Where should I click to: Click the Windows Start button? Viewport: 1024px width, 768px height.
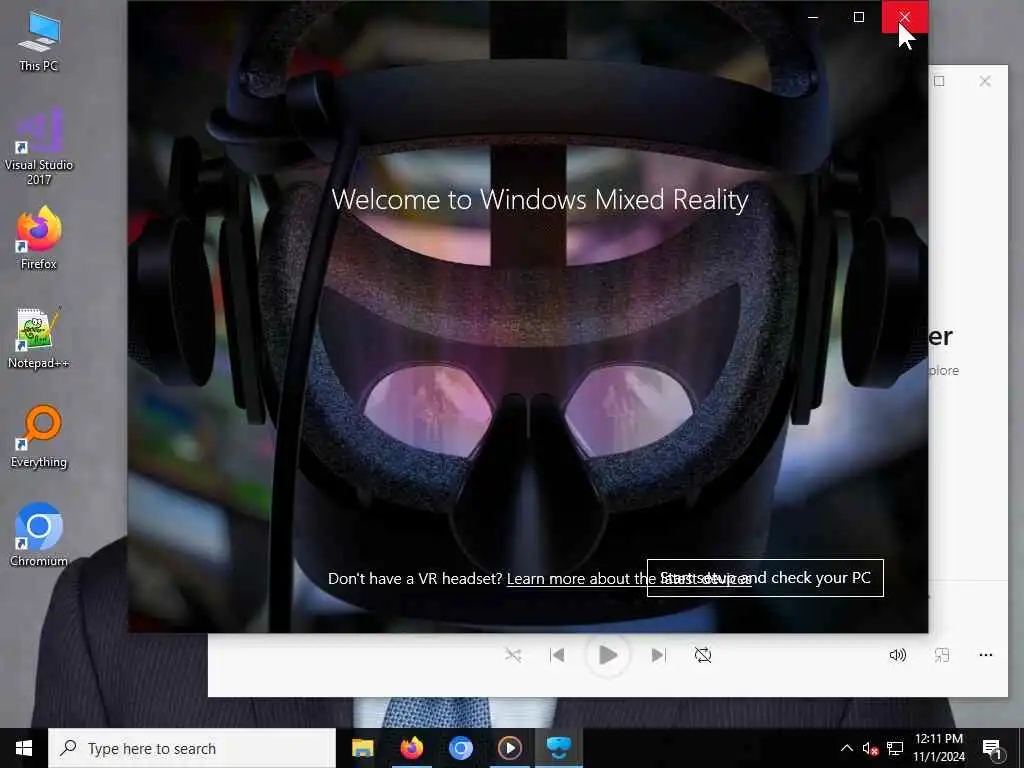click(x=24, y=748)
